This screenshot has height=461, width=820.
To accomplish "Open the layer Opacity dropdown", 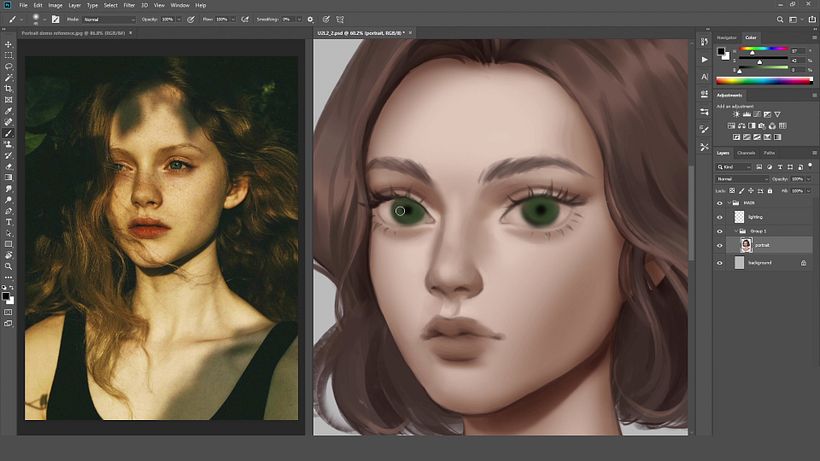I will pyautogui.click(x=808, y=179).
